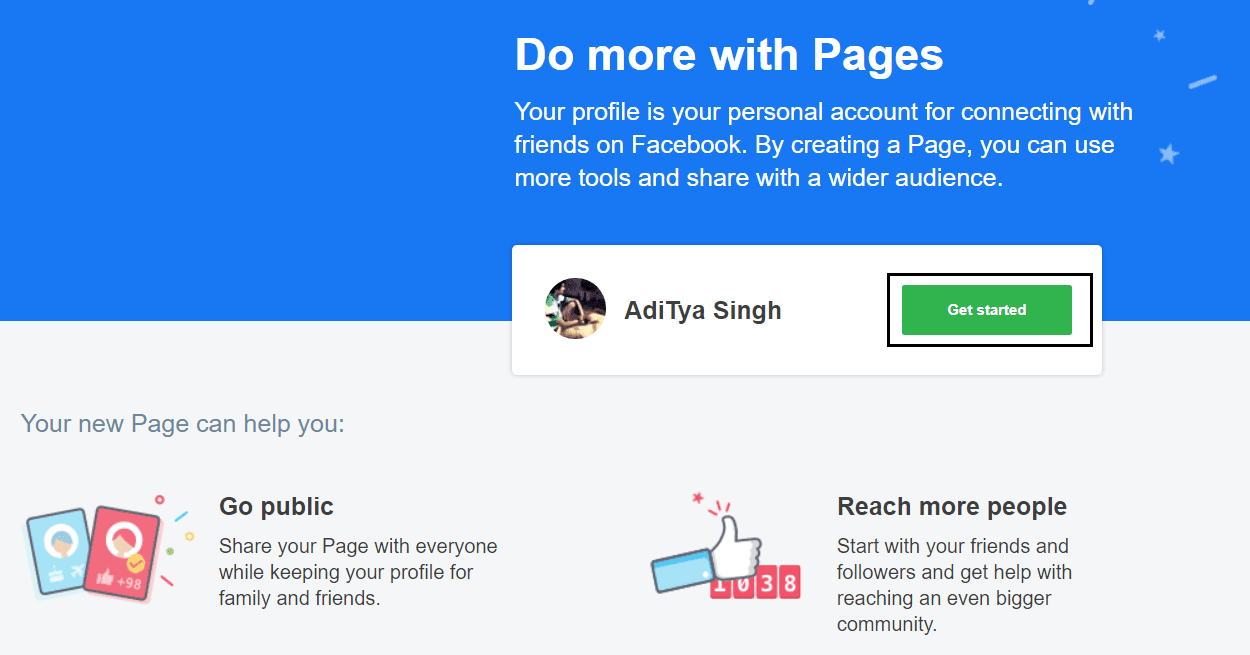
Task: Click the white confetti dash decoration
Action: pos(1202,82)
